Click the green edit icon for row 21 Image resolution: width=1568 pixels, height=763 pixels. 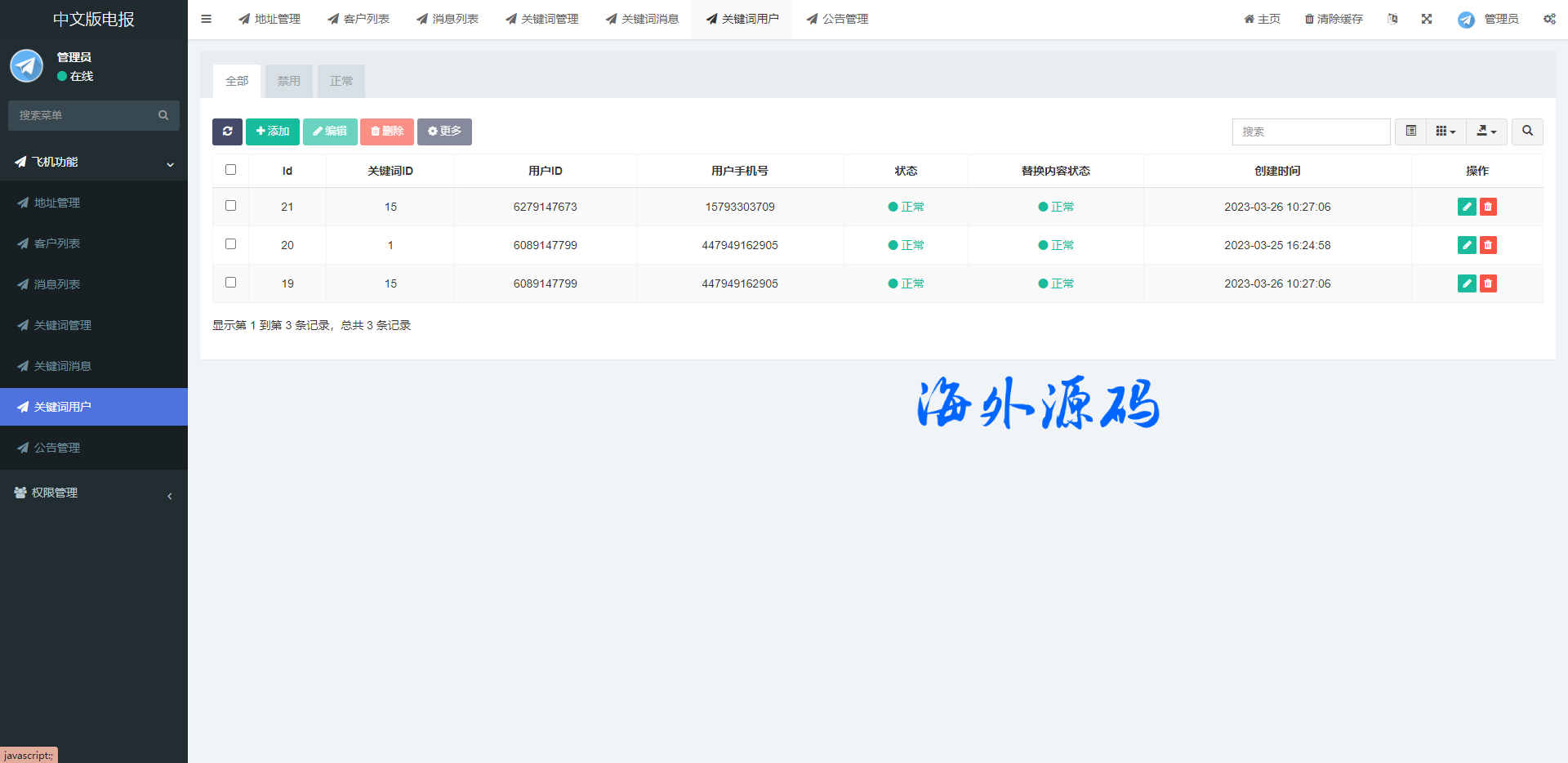click(1466, 207)
